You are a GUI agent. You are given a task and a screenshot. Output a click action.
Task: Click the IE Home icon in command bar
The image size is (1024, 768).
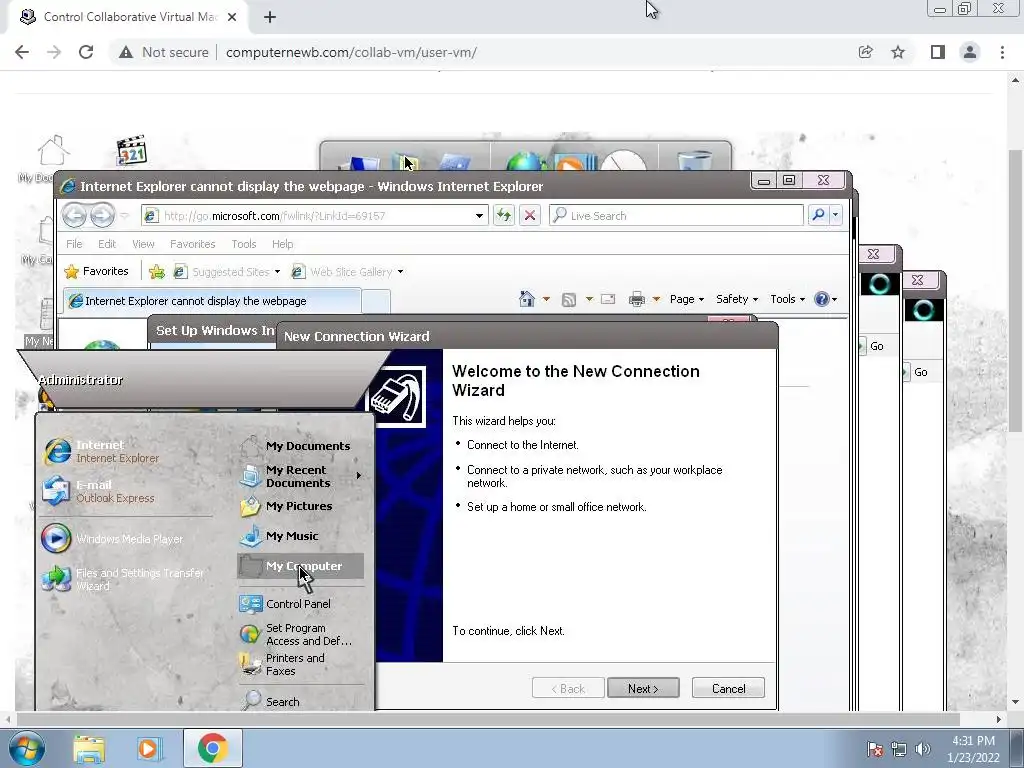coord(526,299)
